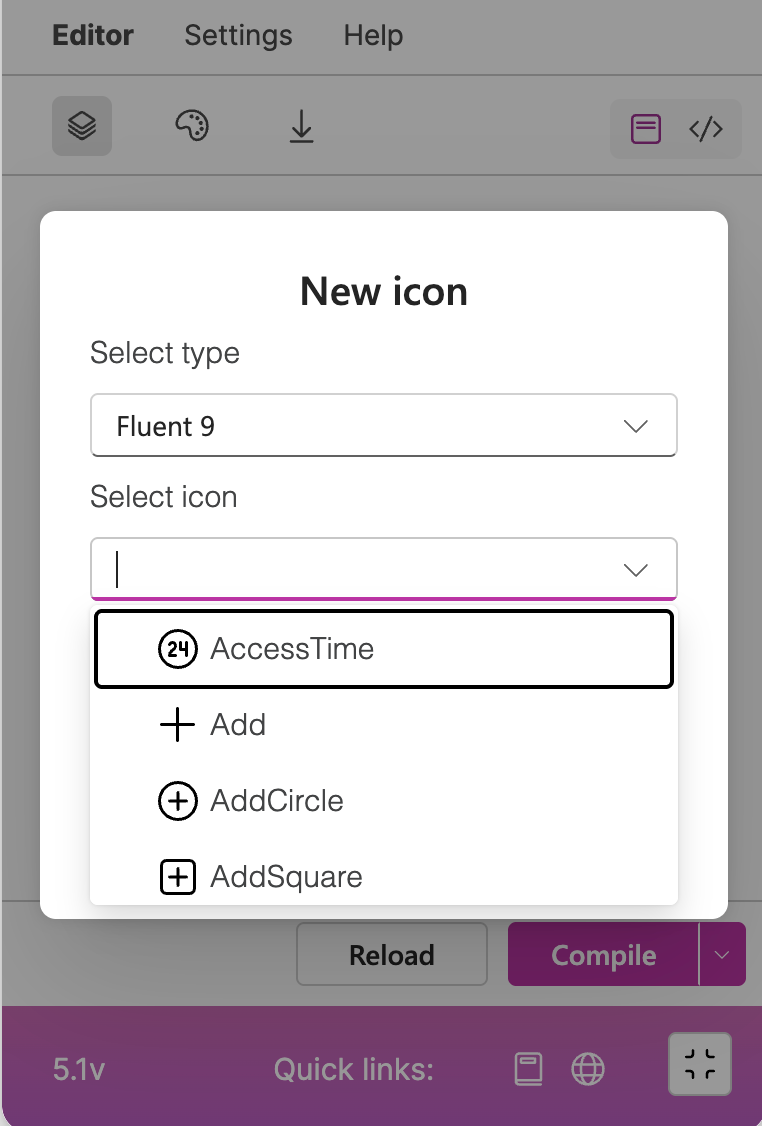The image size is (762, 1126).
Task: Pick the Add plus icon option
Action: coord(384,725)
